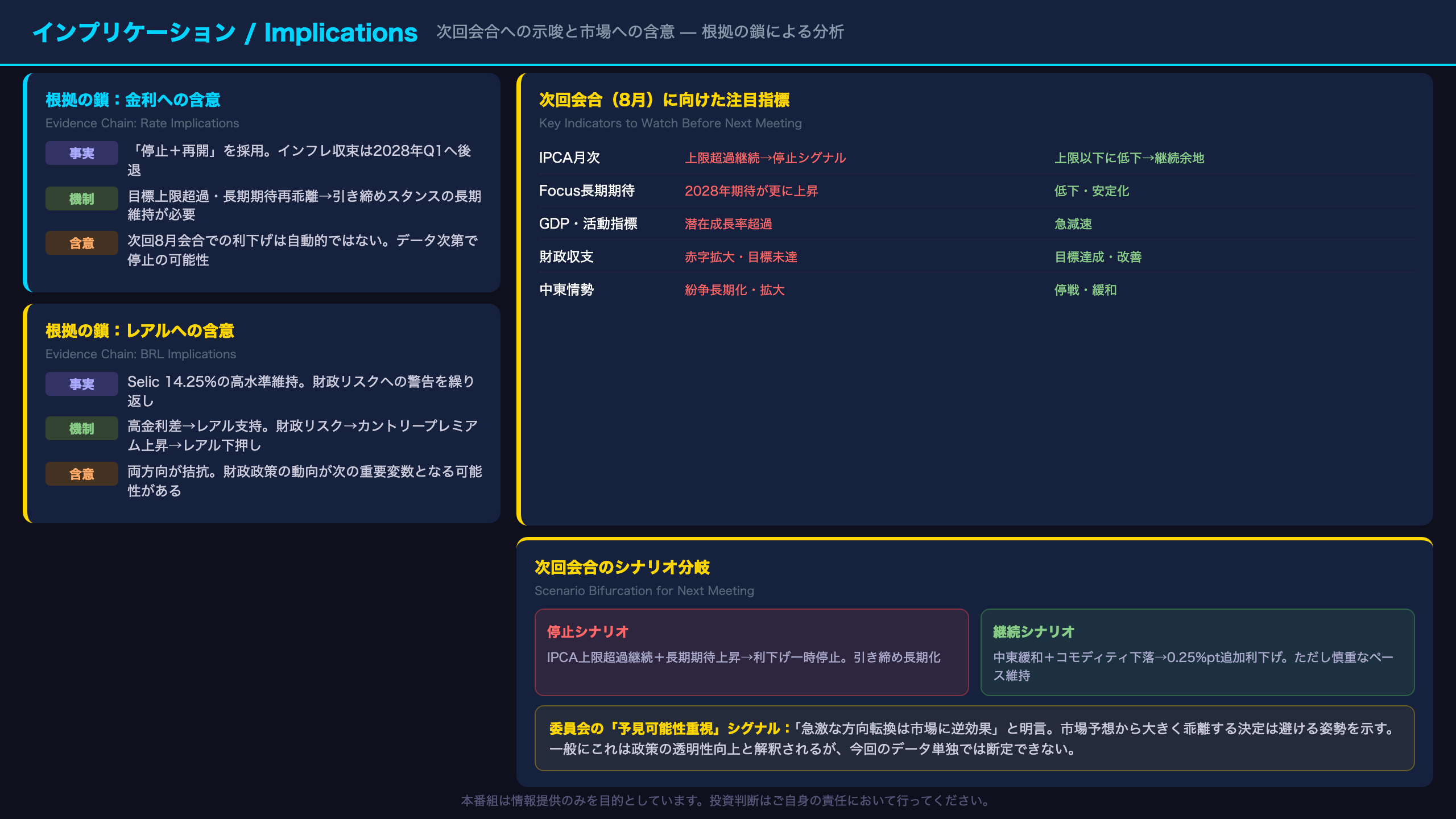Select the 停止シナリオ scenario box
This screenshot has height=819, width=1456.
pyautogui.click(x=751, y=652)
